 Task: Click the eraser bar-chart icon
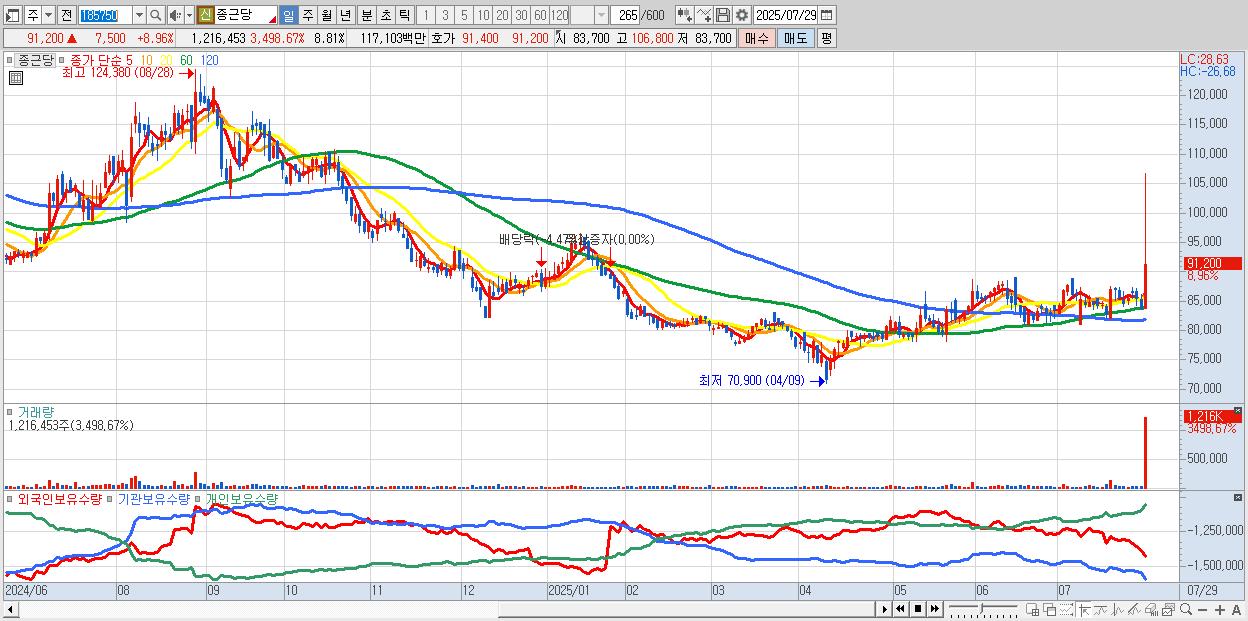click(1151, 610)
